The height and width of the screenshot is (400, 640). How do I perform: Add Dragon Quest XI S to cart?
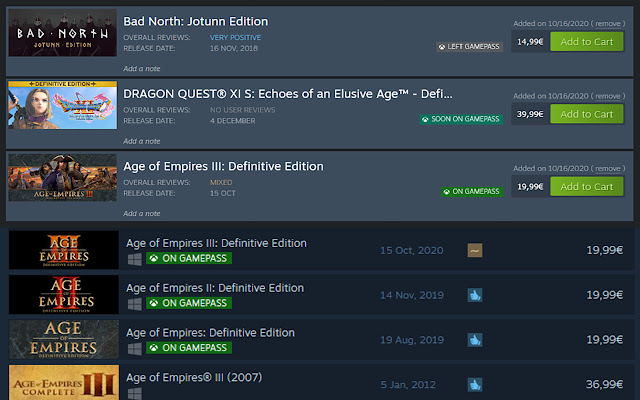click(586, 113)
